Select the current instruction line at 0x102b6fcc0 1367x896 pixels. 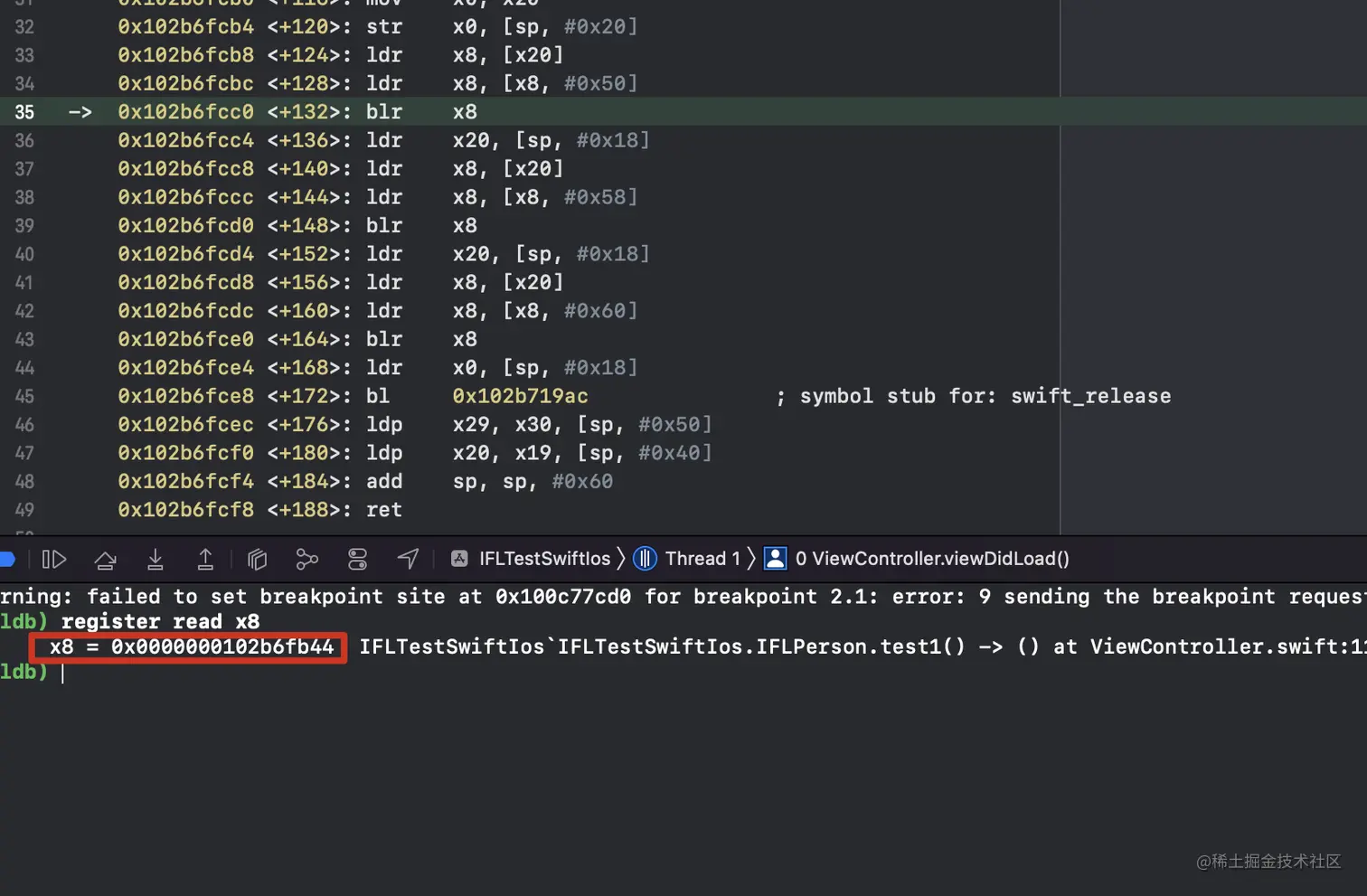pyautogui.click(x=683, y=112)
